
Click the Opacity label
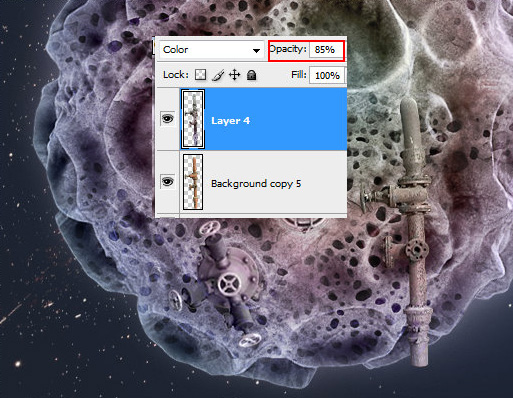click(288, 49)
